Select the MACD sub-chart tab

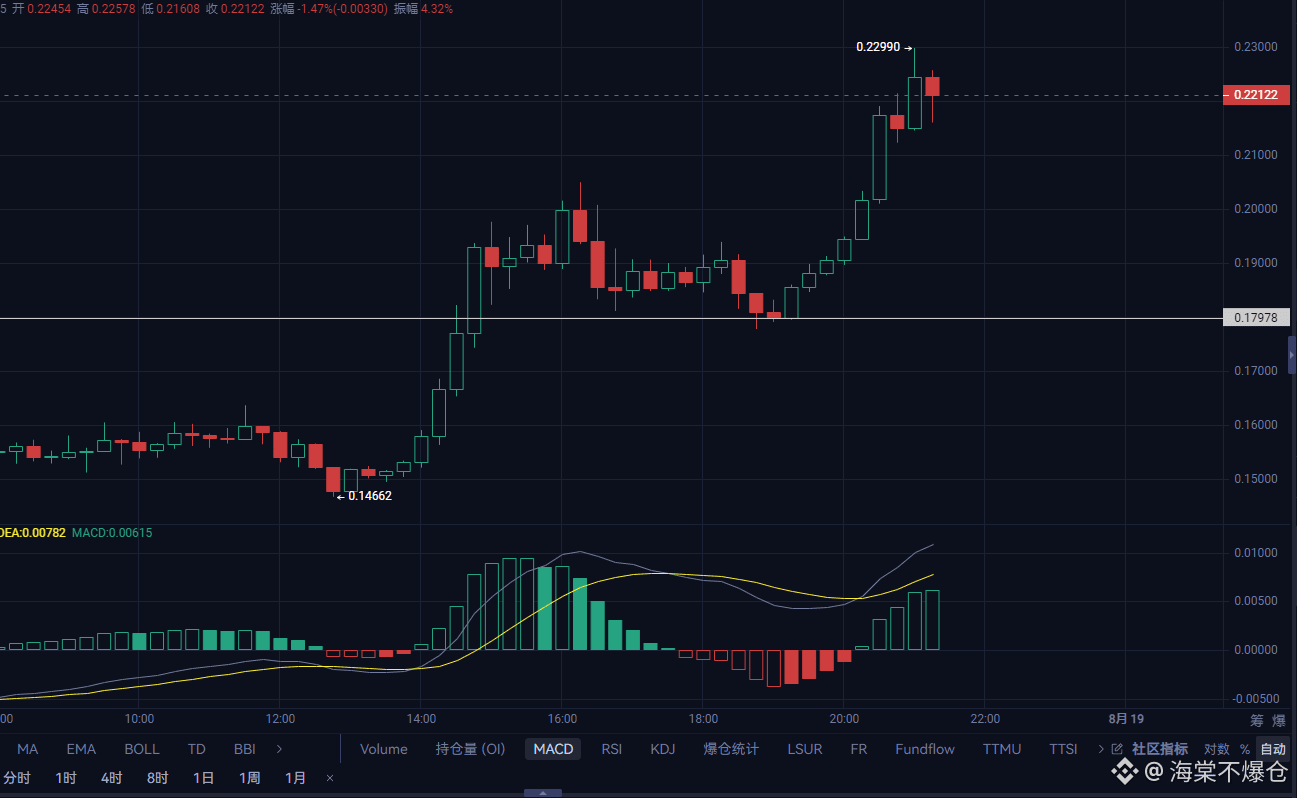click(553, 749)
